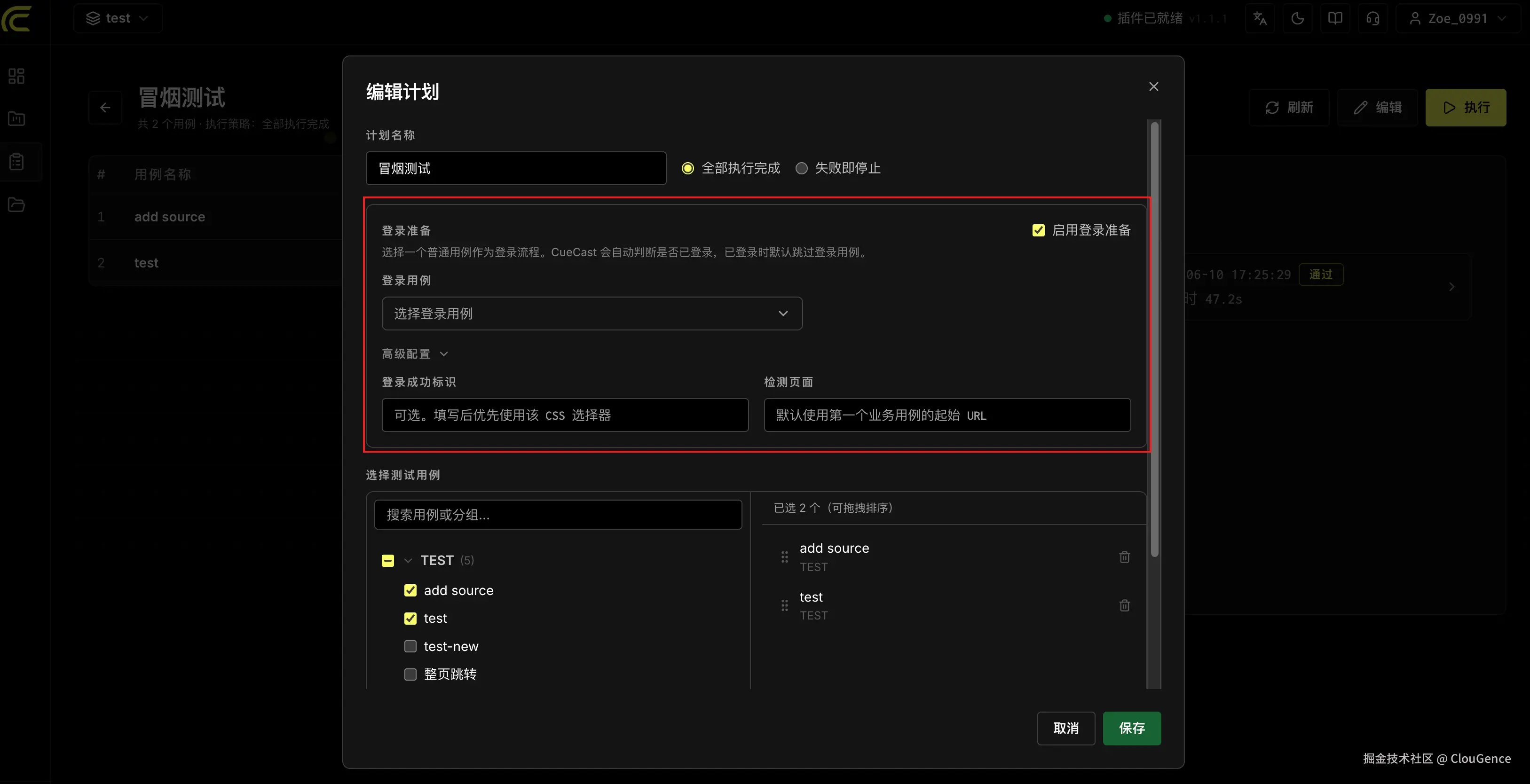The image size is (1530, 784).
Task: Open the documentation book icon
Action: [x=1335, y=18]
